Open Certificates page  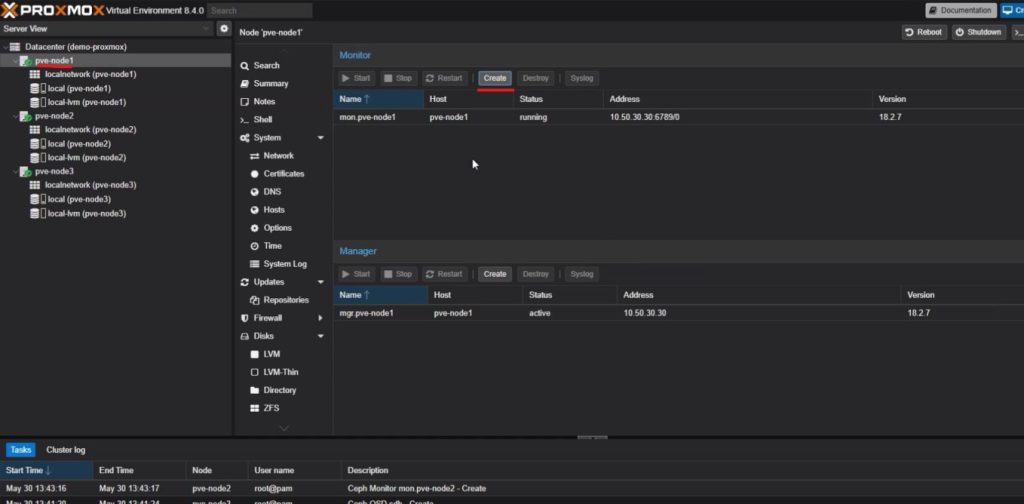pos(284,174)
